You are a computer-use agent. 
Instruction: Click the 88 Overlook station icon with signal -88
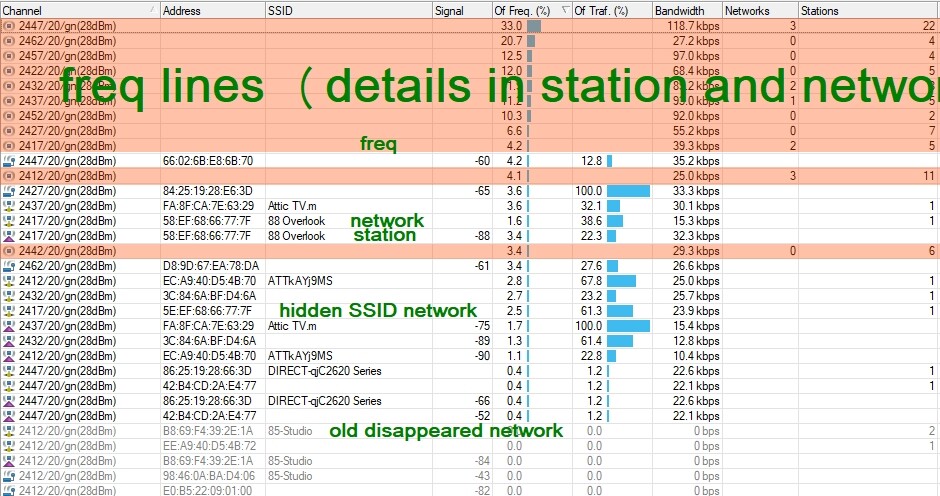coord(8,236)
